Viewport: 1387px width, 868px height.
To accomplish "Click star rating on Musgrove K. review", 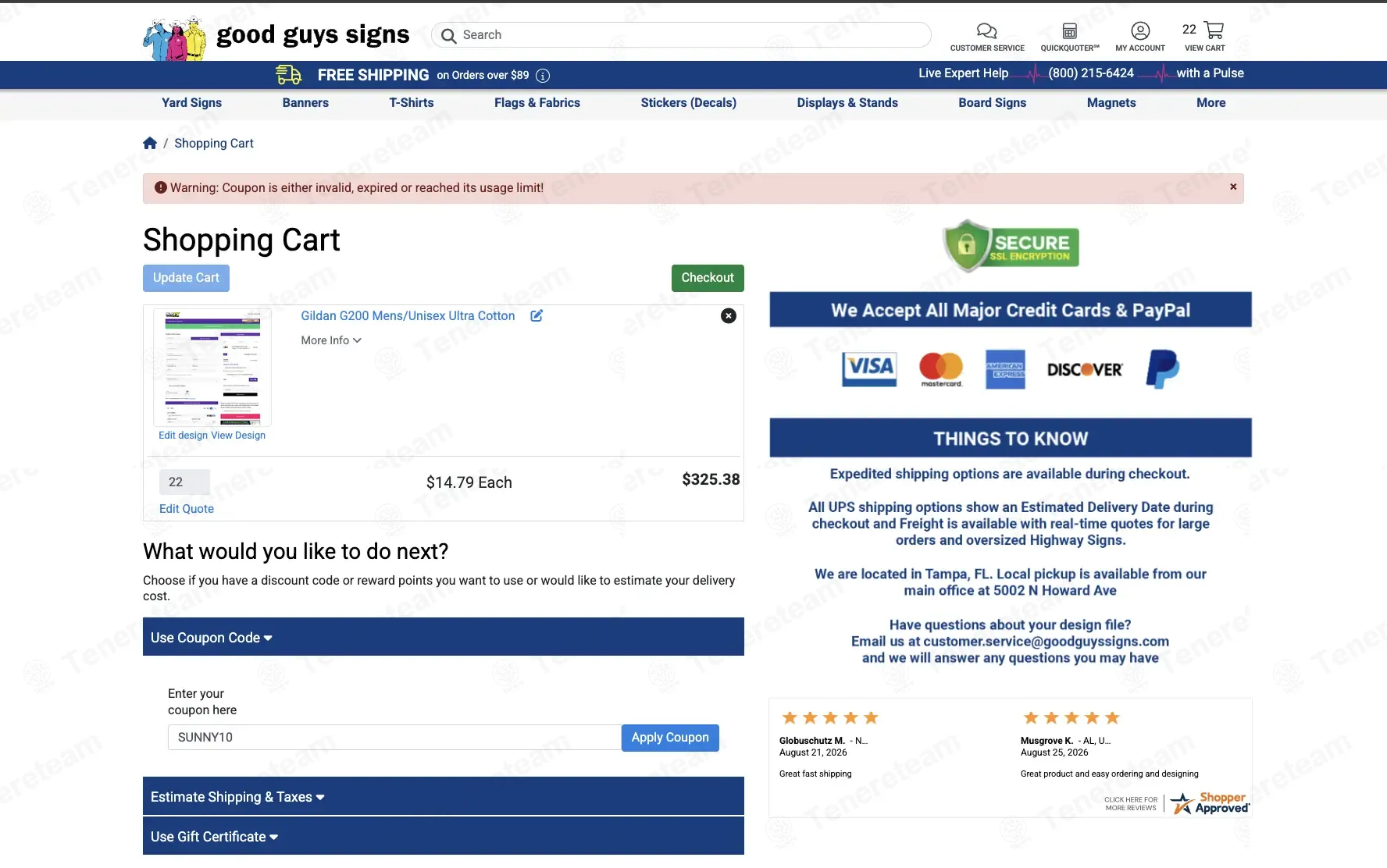I will [x=1071, y=717].
